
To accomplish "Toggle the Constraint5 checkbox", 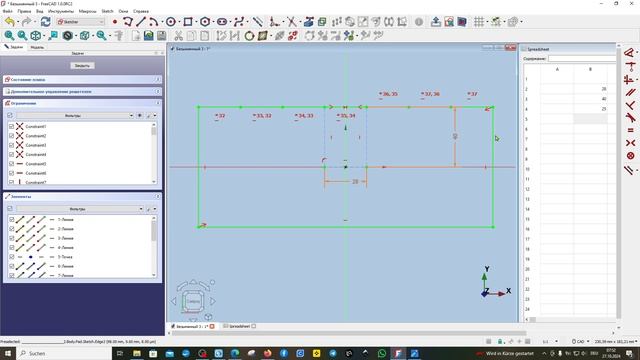I will (11, 164).
